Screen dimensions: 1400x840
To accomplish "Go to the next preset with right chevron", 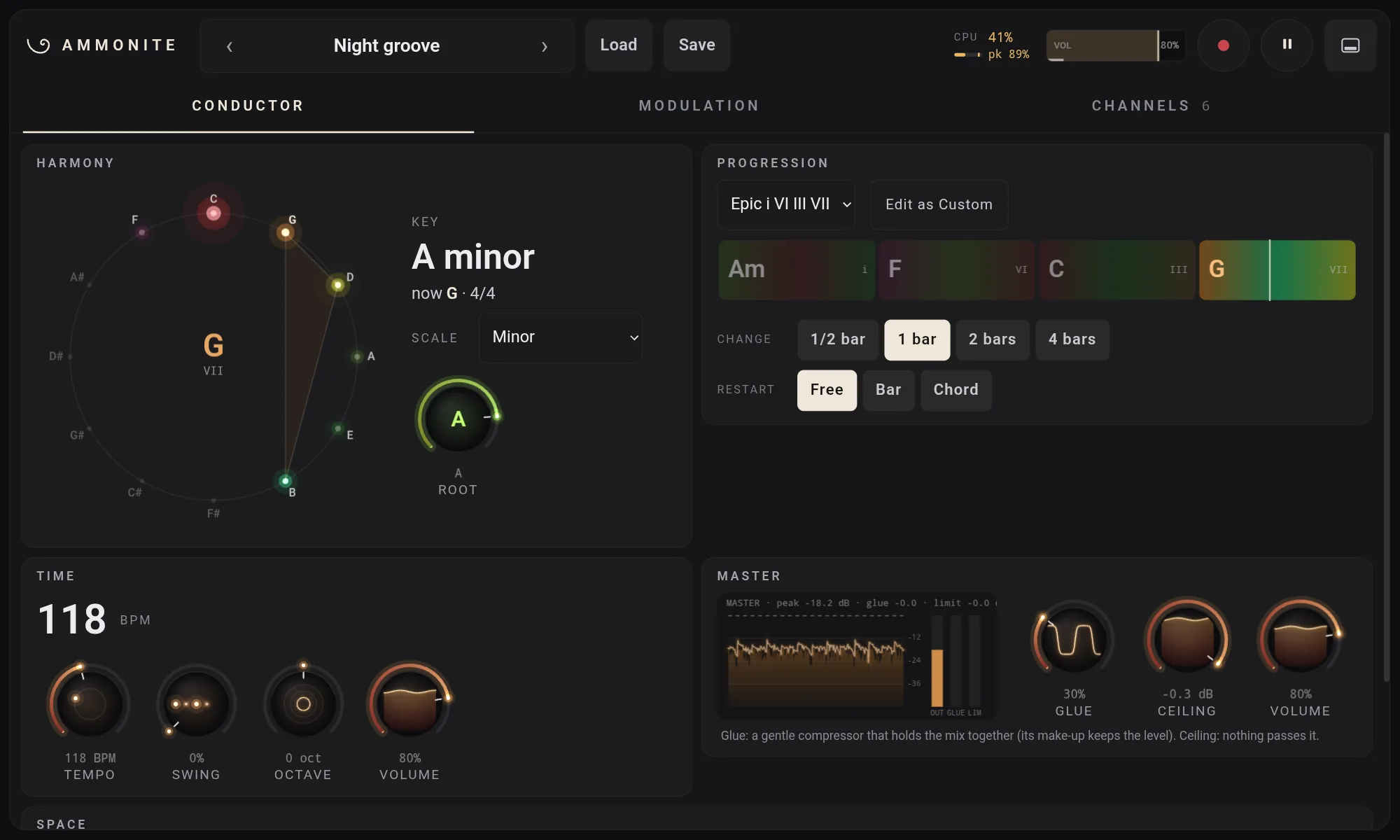I will pyautogui.click(x=545, y=46).
